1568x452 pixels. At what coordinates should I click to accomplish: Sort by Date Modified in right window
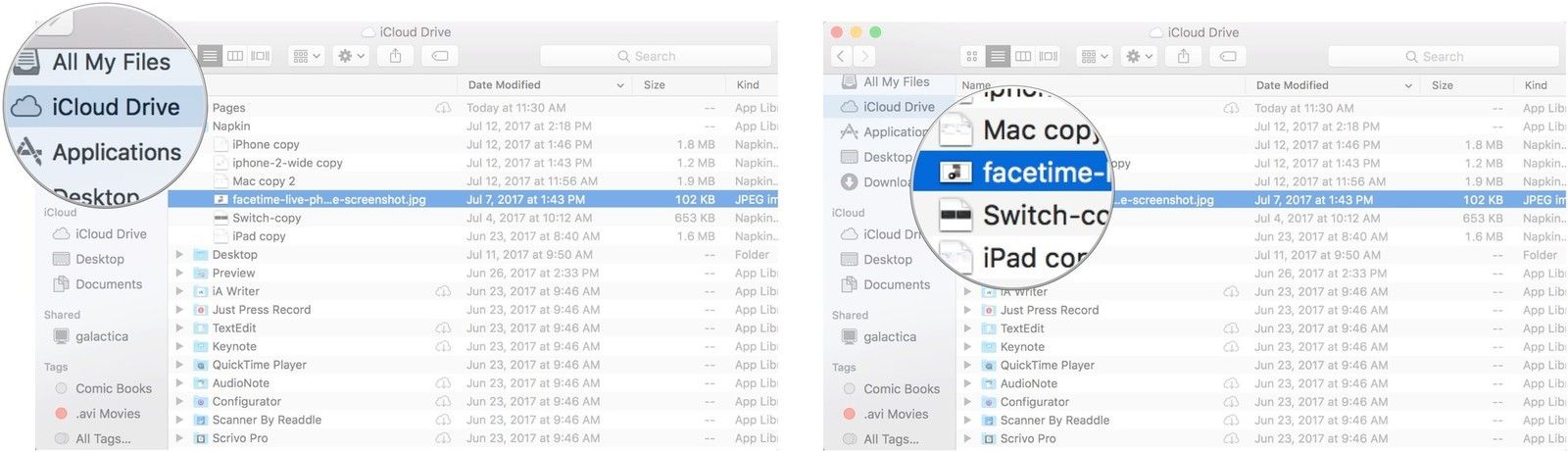point(1333,85)
